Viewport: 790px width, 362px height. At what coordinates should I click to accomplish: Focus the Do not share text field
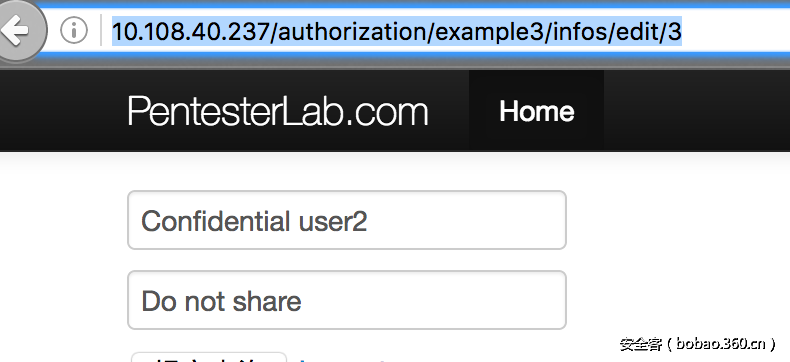347,300
